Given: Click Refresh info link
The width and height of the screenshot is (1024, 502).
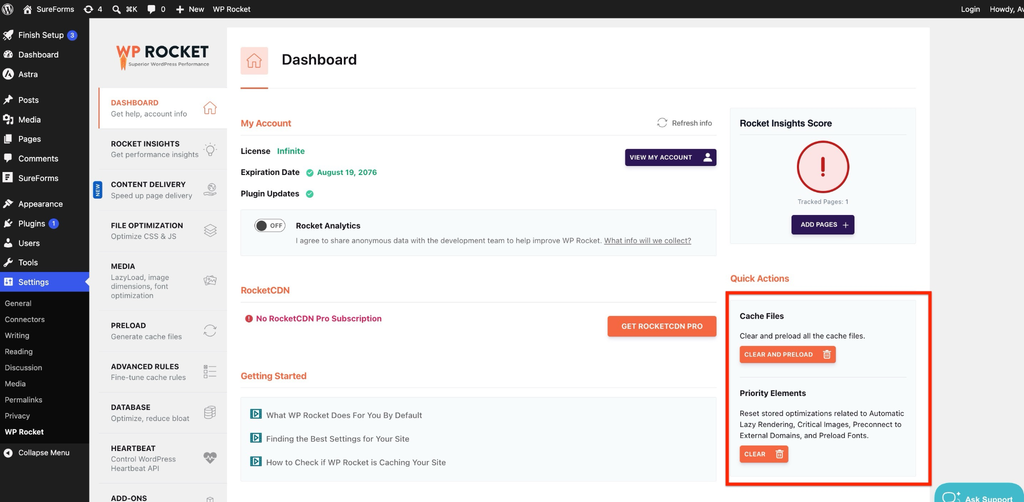Looking at the screenshot, I should pyautogui.click(x=684, y=123).
